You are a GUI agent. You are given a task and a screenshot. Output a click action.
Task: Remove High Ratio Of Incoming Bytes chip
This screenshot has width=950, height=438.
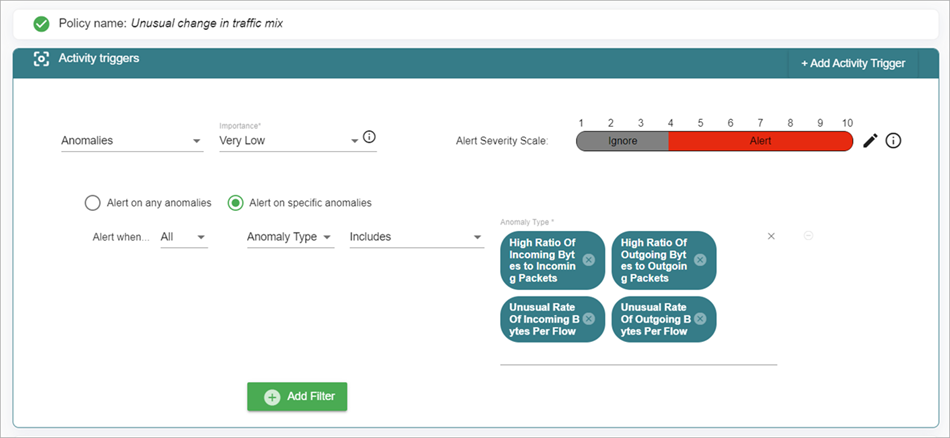coord(589,260)
